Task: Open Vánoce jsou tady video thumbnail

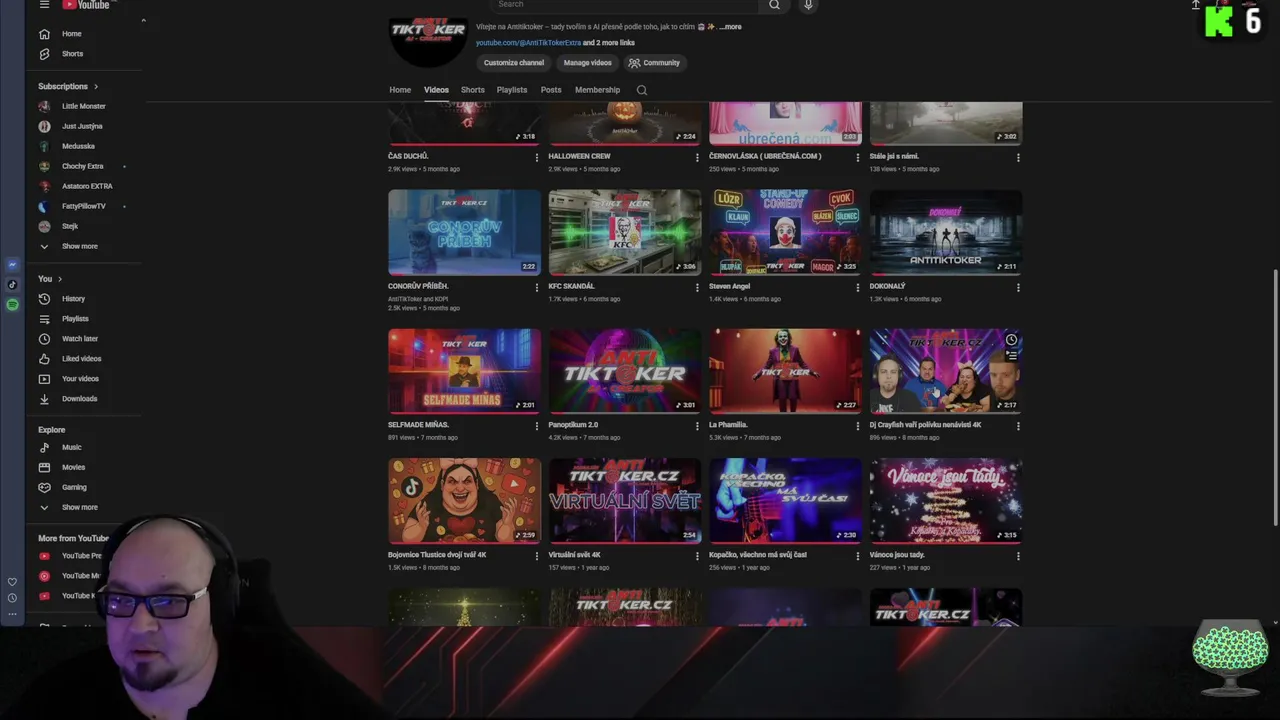Action: coord(946,501)
